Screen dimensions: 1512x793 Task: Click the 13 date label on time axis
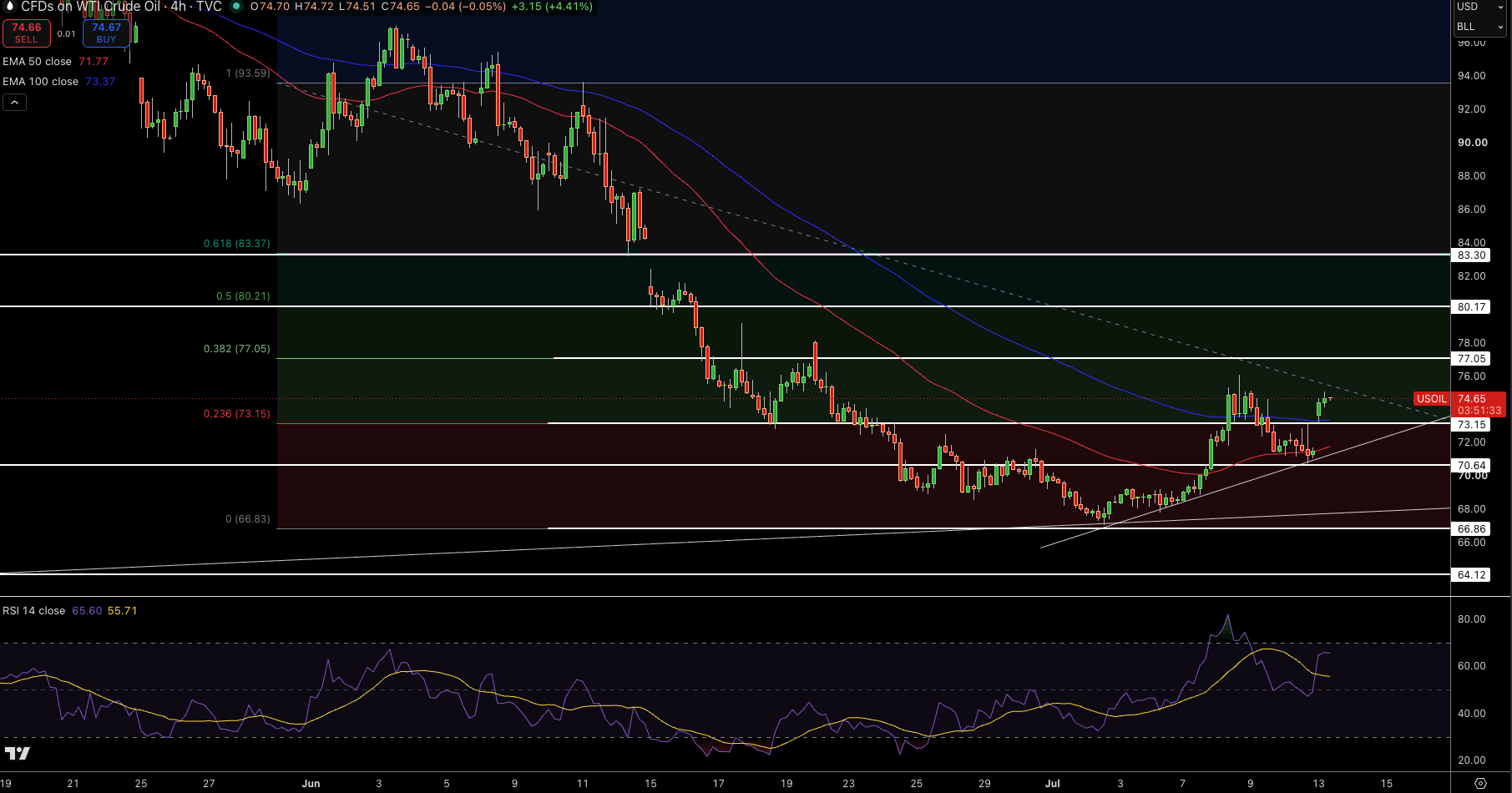(1318, 783)
